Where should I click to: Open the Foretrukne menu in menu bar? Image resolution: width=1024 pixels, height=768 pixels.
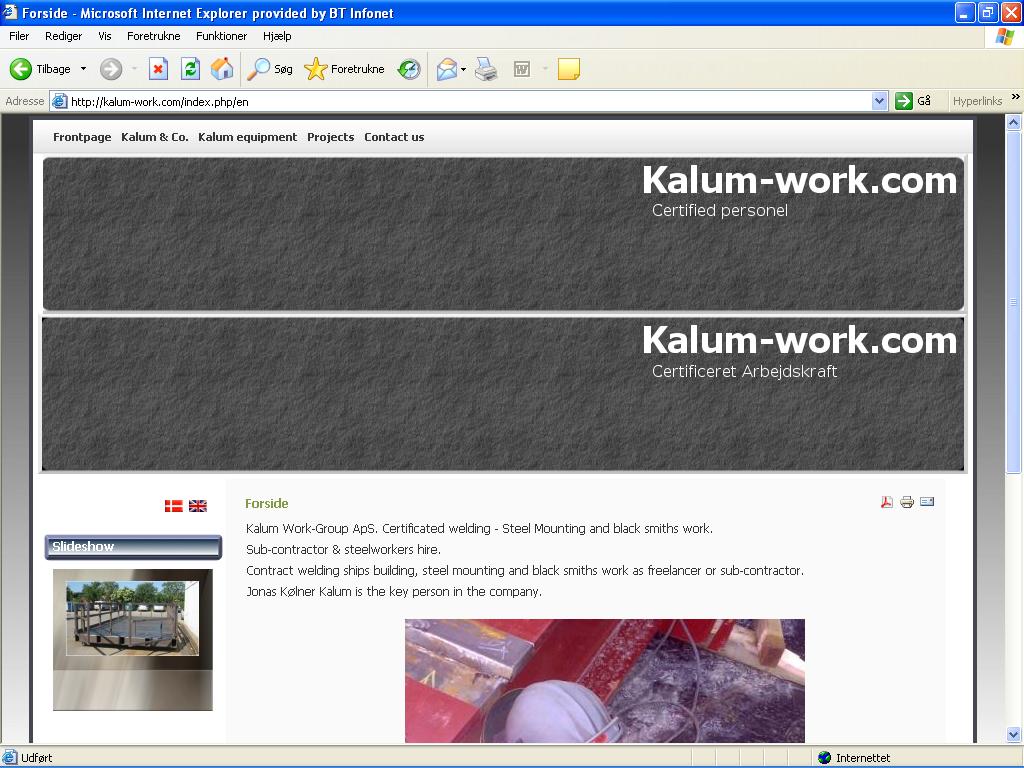pos(153,37)
